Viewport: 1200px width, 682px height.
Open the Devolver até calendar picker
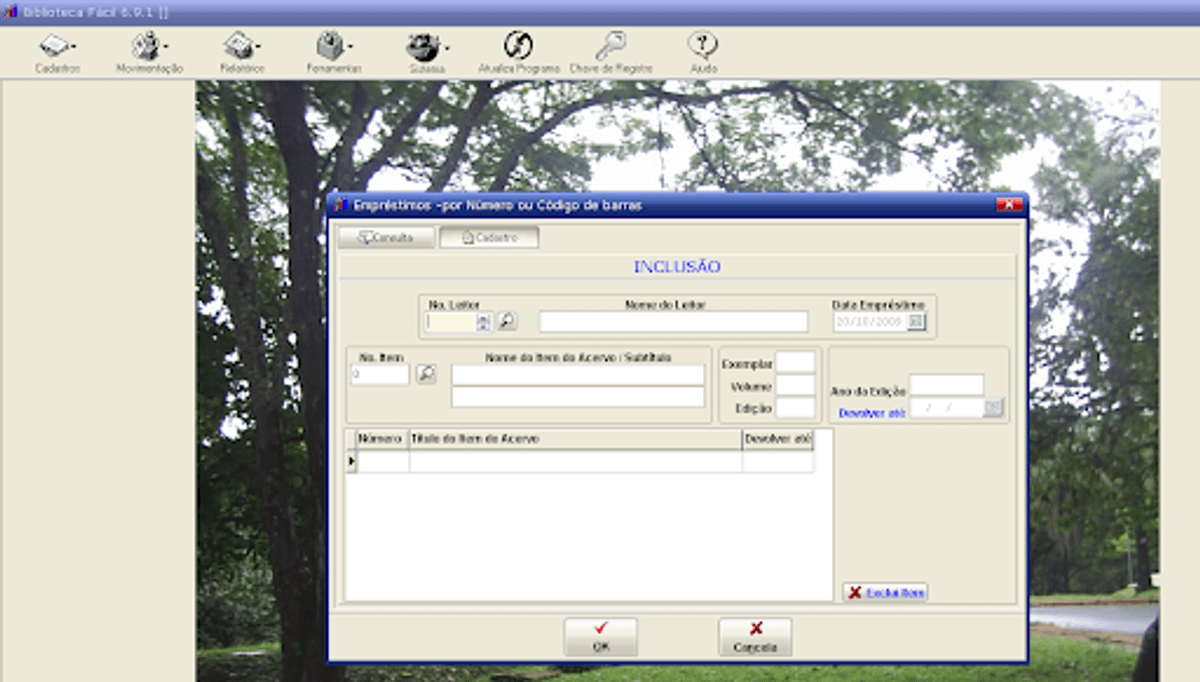[x=993, y=408]
